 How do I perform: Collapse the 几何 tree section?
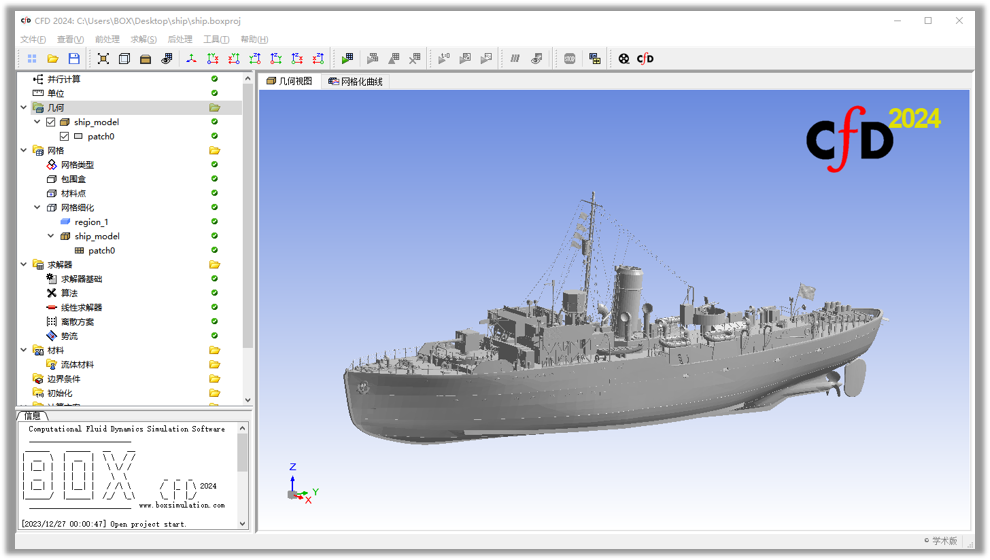pyautogui.click(x=24, y=108)
